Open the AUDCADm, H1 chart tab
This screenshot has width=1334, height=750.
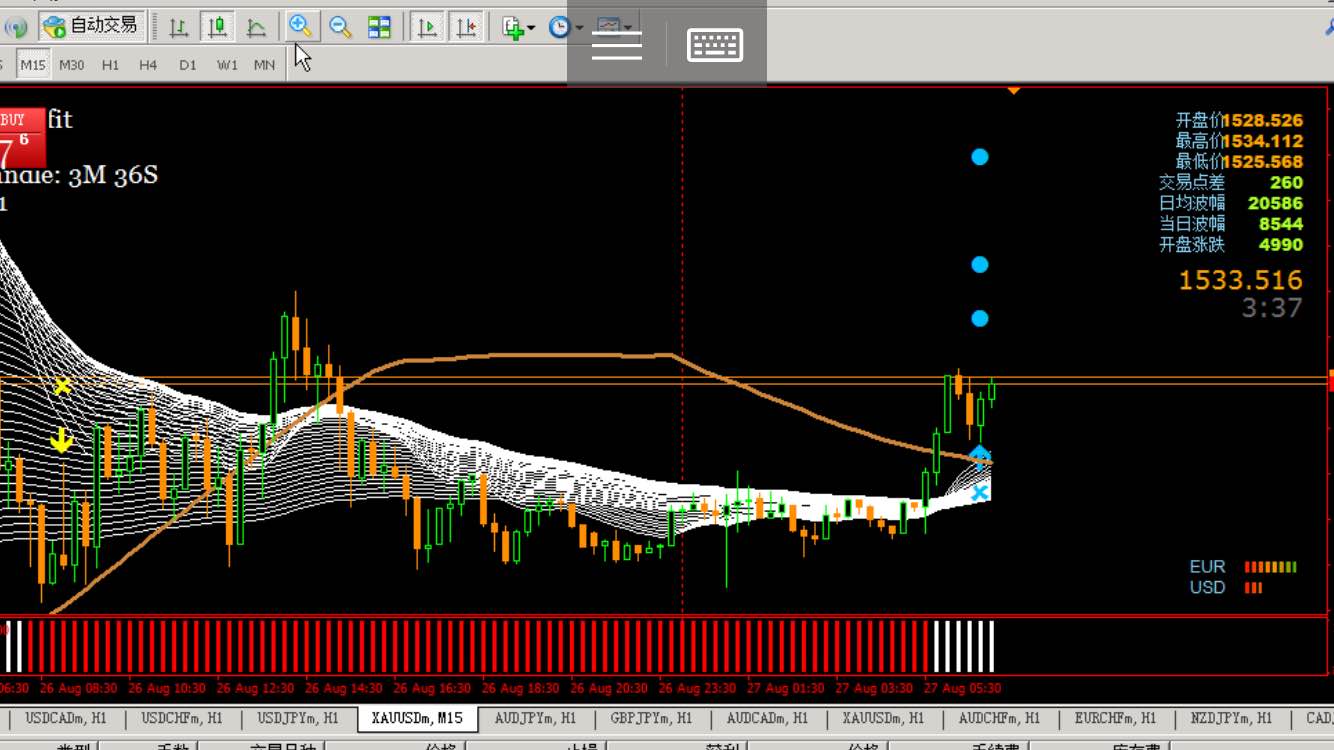[769, 718]
